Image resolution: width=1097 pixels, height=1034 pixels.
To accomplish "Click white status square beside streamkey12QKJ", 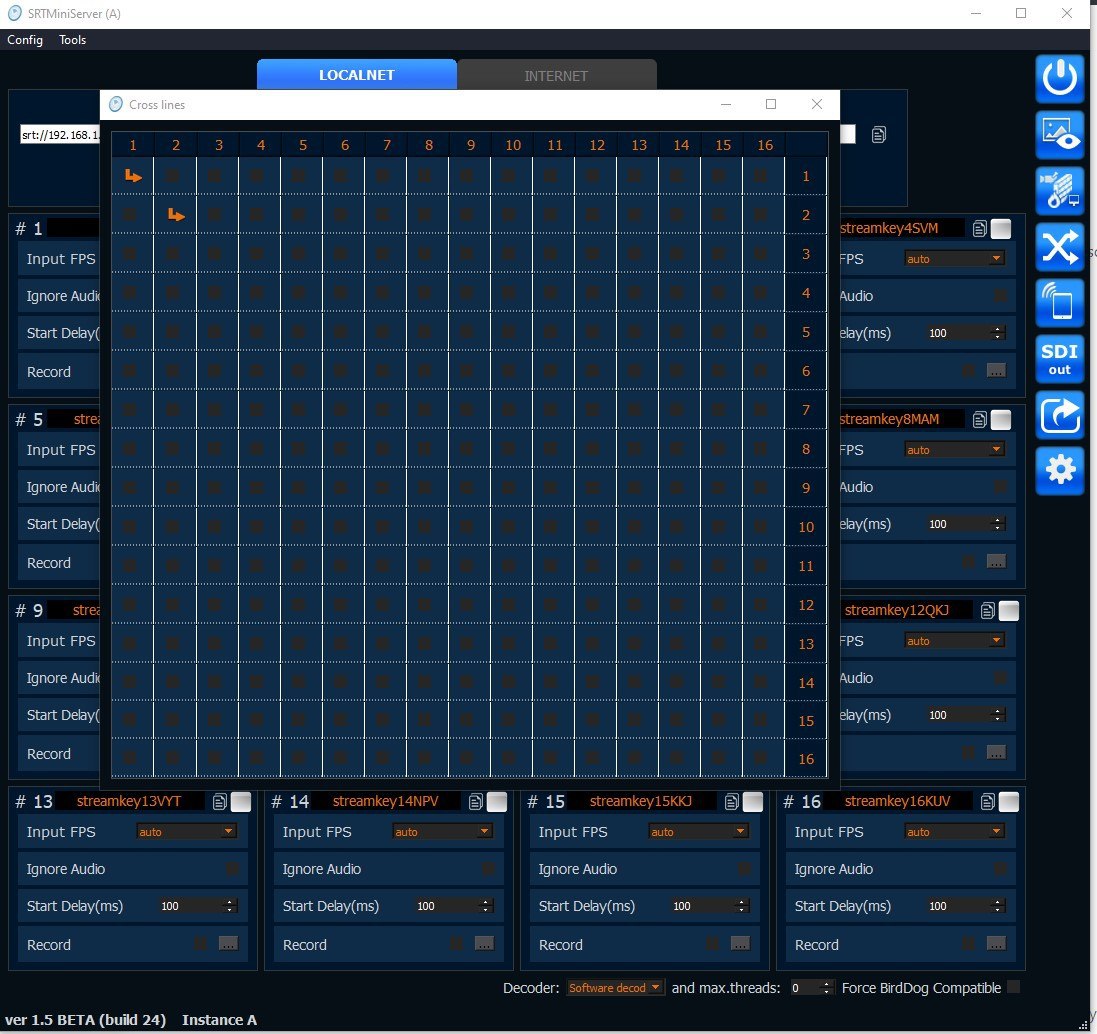I will click(1009, 611).
